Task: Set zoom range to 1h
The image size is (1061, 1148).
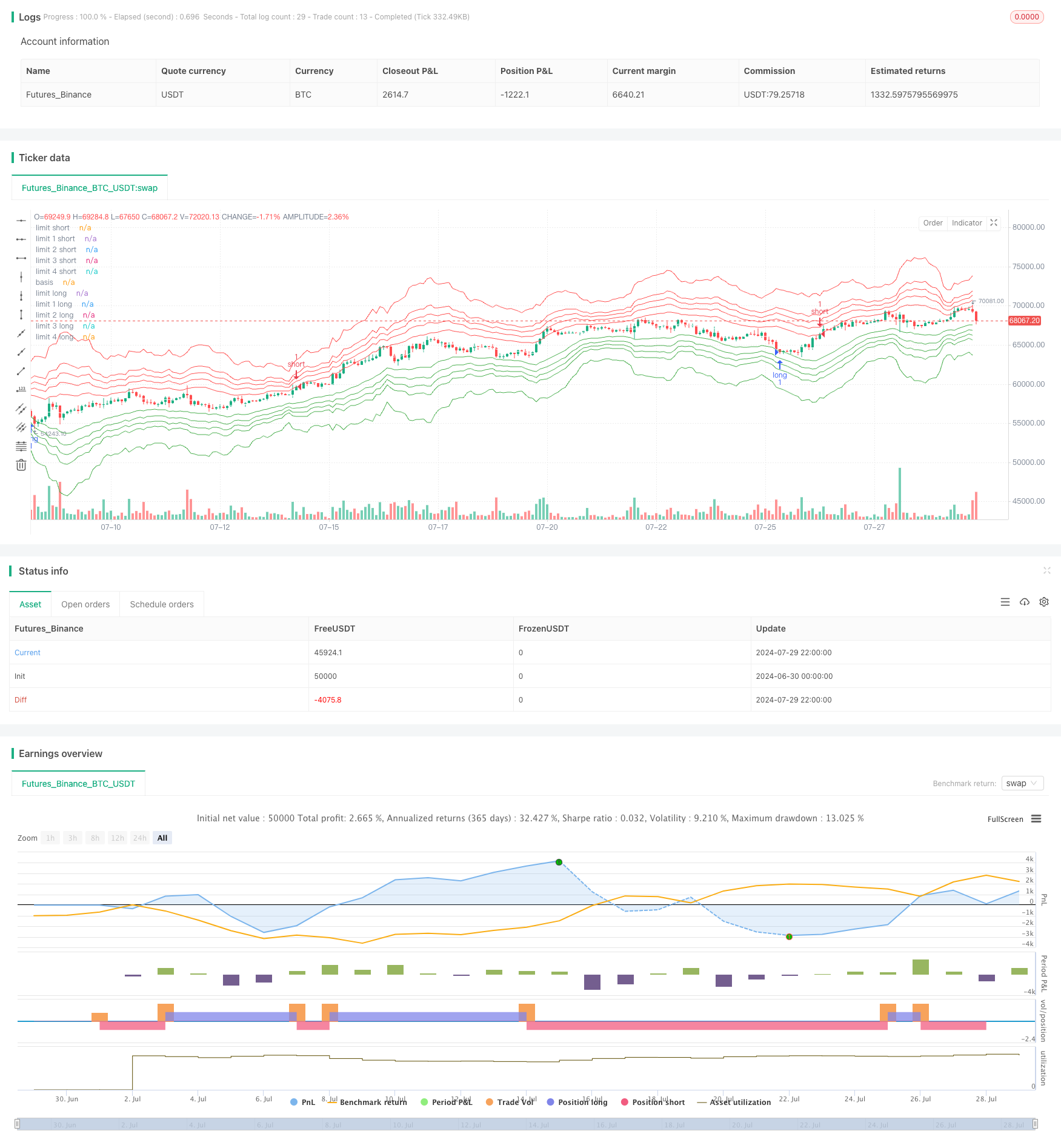Action: click(50, 838)
